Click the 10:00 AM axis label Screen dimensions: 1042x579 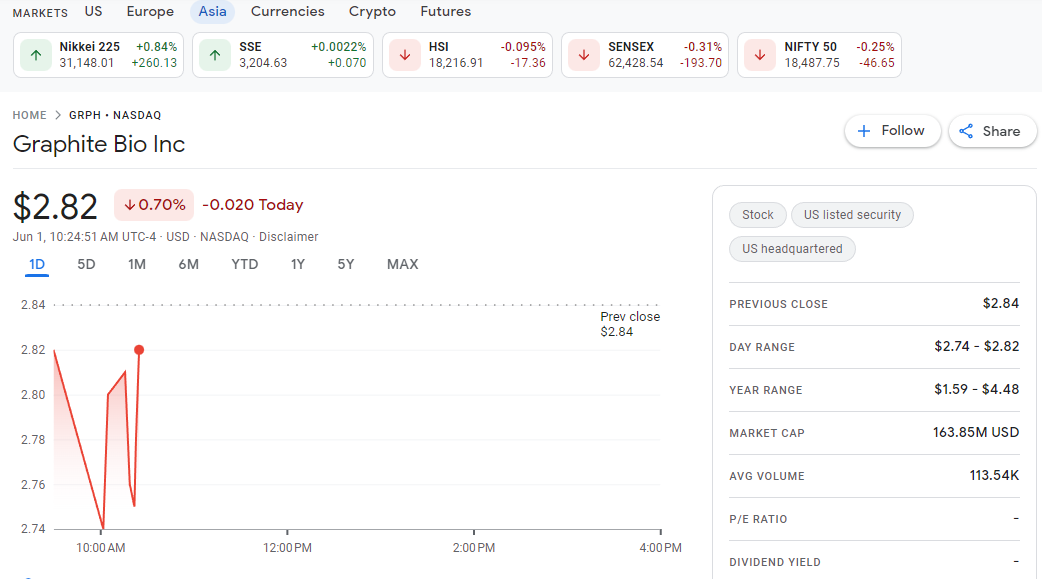[100, 548]
